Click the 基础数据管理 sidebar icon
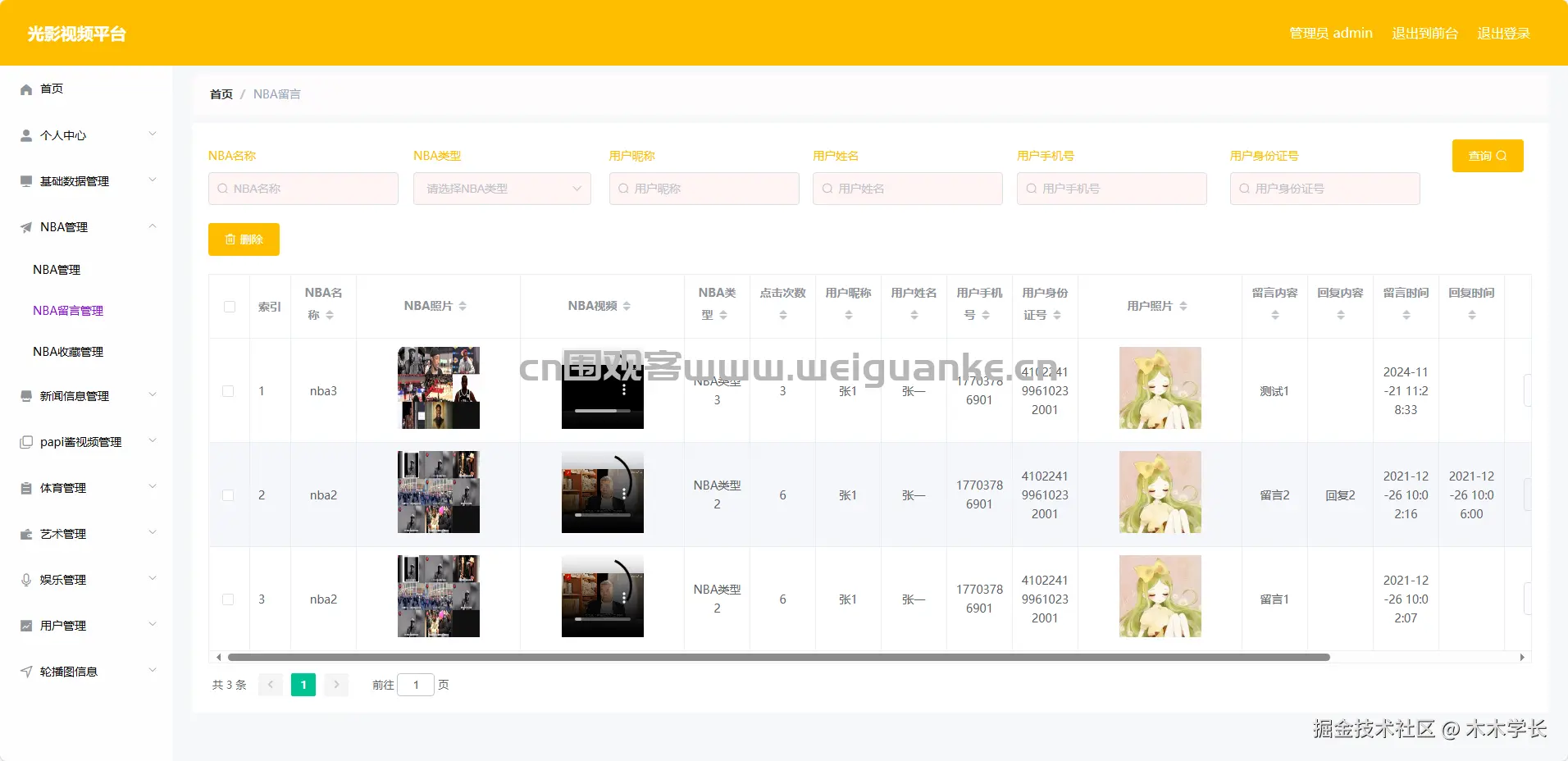The width and height of the screenshot is (1568, 761). [x=26, y=181]
